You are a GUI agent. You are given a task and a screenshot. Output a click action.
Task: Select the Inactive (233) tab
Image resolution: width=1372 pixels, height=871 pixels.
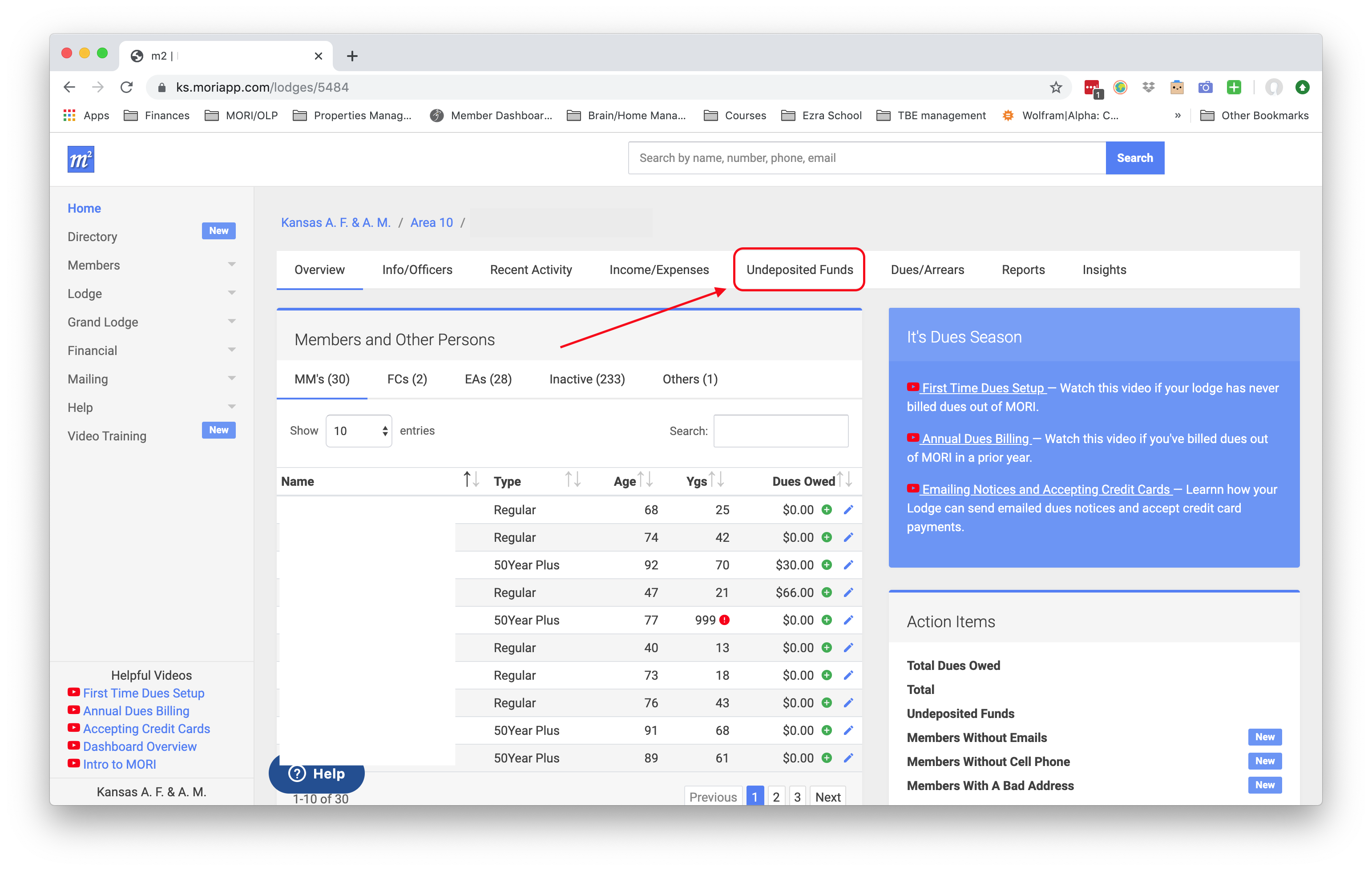click(x=586, y=379)
